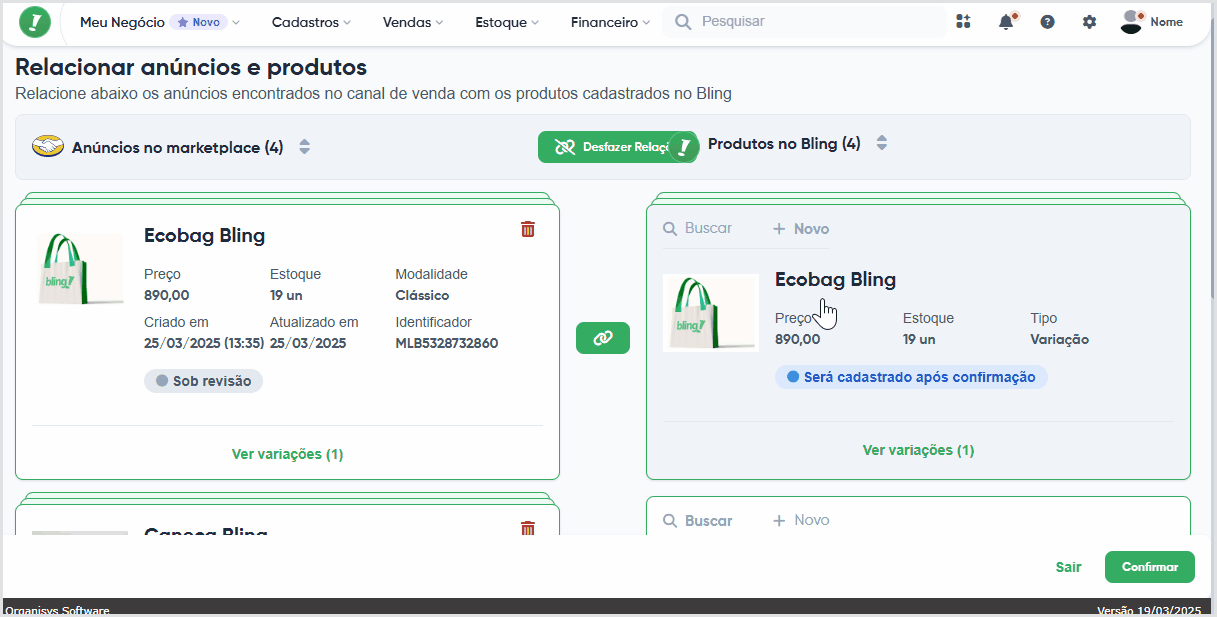
Task: Click the Desfazer Relação button
Action: pyautogui.click(x=617, y=147)
